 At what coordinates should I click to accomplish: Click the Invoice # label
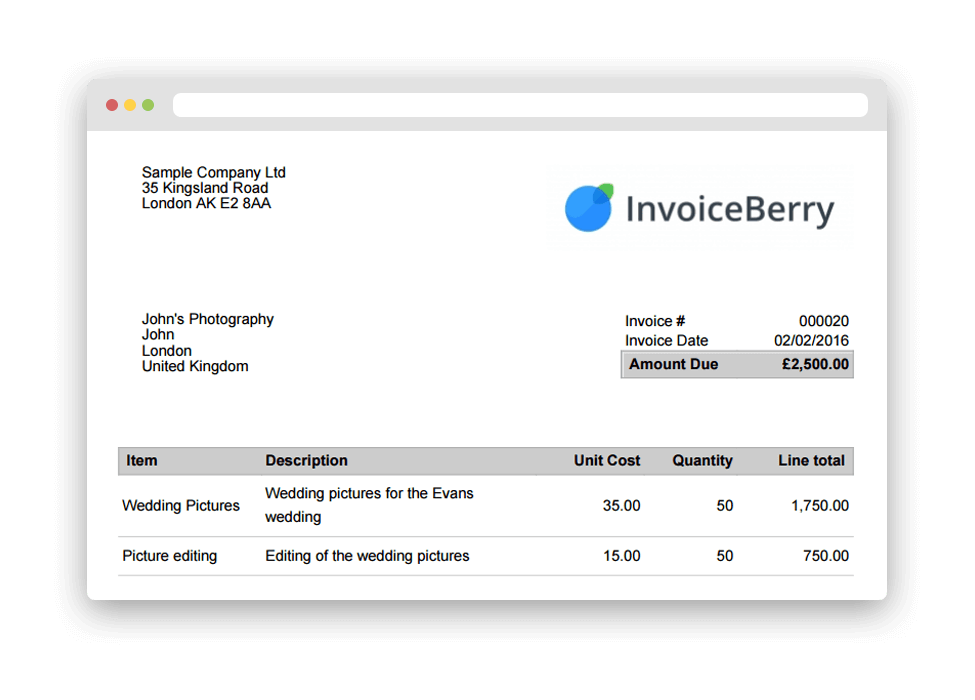tap(654, 321)
